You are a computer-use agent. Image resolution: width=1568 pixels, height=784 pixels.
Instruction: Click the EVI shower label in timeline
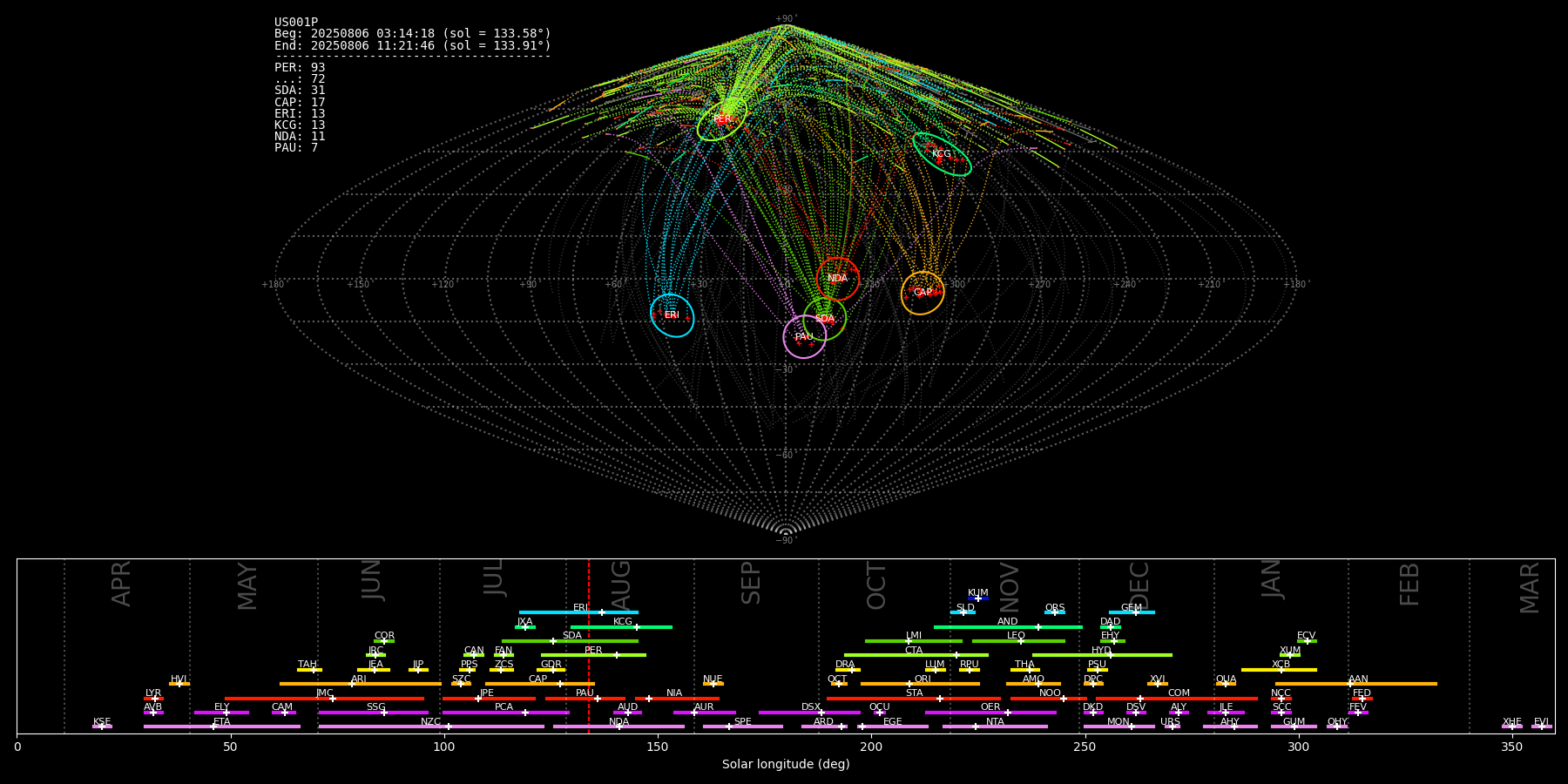tap(1541, 721)
